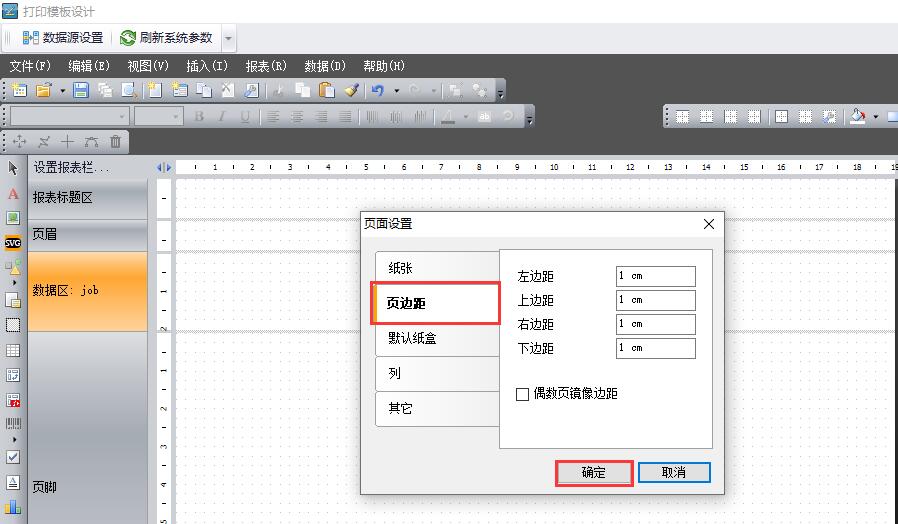Click the delete trash can icon
This screenshot has width=898, height=524.
[x=116, y=142]
